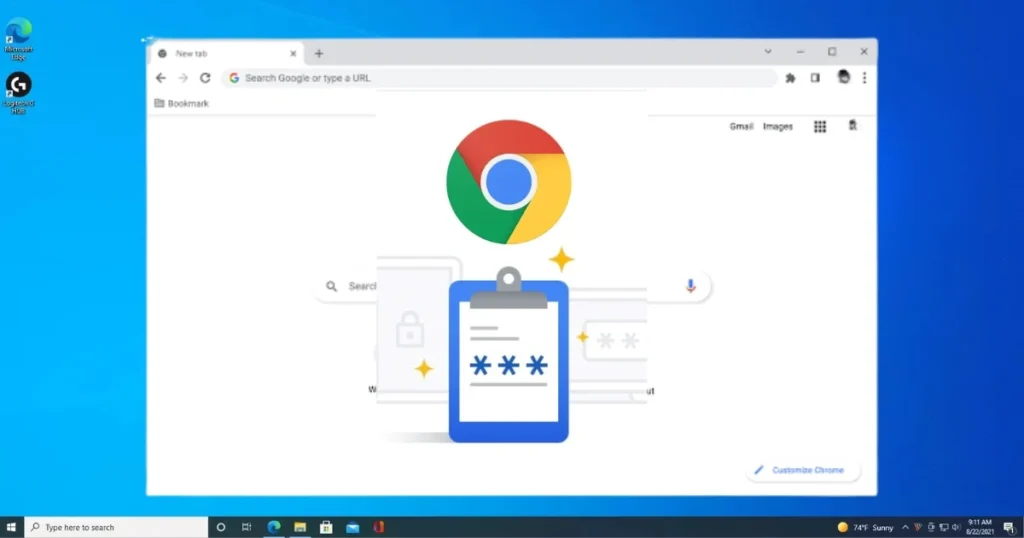The width and height of the screenshot is (1024, 538).
Task: Click the volume speaker tray icon
Action: [956, 527]
